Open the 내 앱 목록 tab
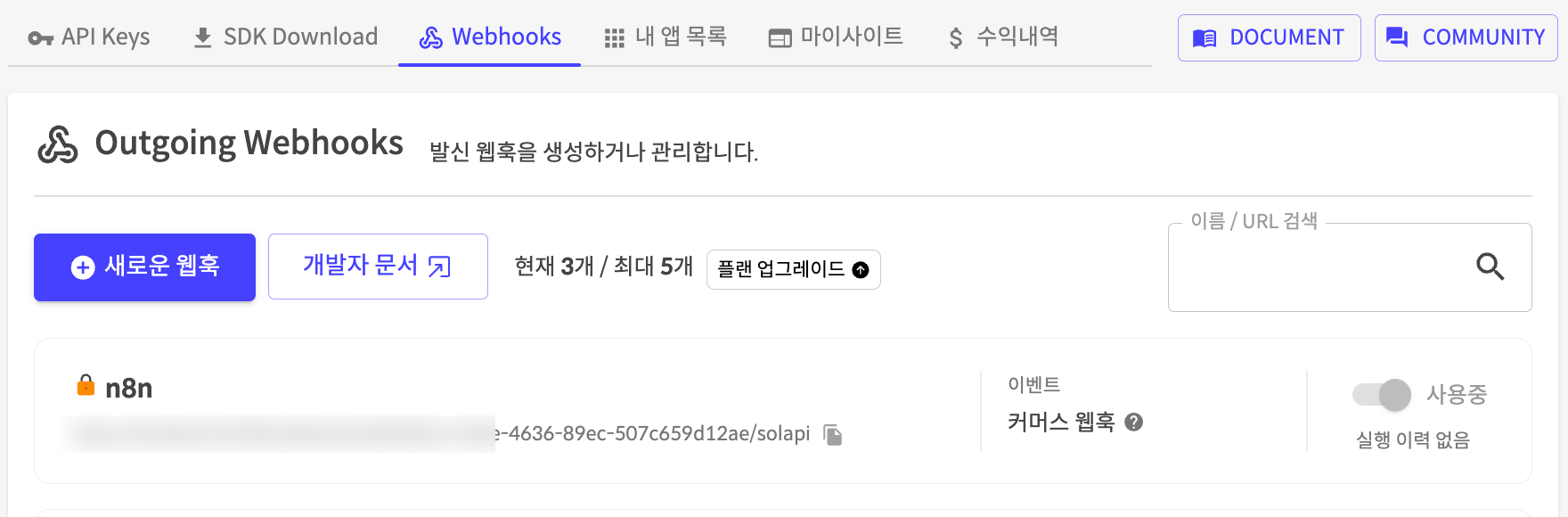This screenshot has height=517, width=1568. [x=666, y=37]
